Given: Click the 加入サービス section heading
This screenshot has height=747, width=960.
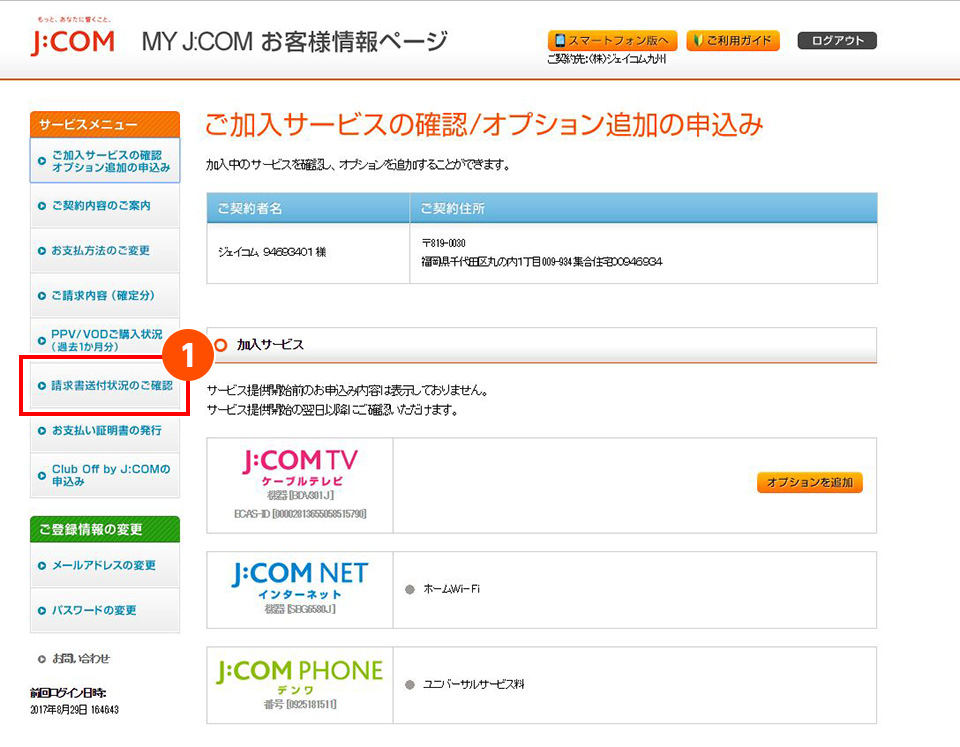Looking at the screenshot, I should pyautogui.click(x=270, y=345).
